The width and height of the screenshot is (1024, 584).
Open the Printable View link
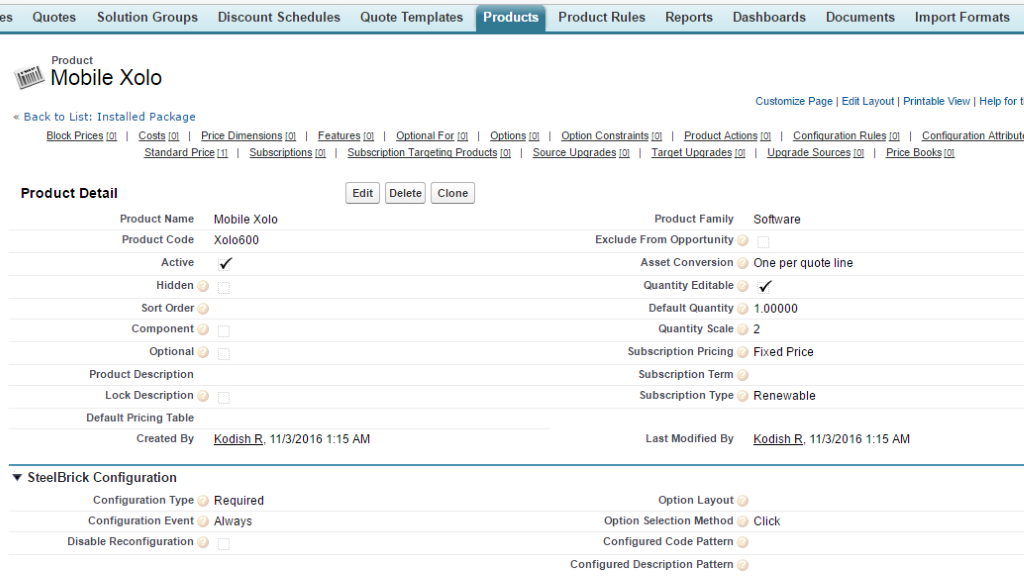936,101
